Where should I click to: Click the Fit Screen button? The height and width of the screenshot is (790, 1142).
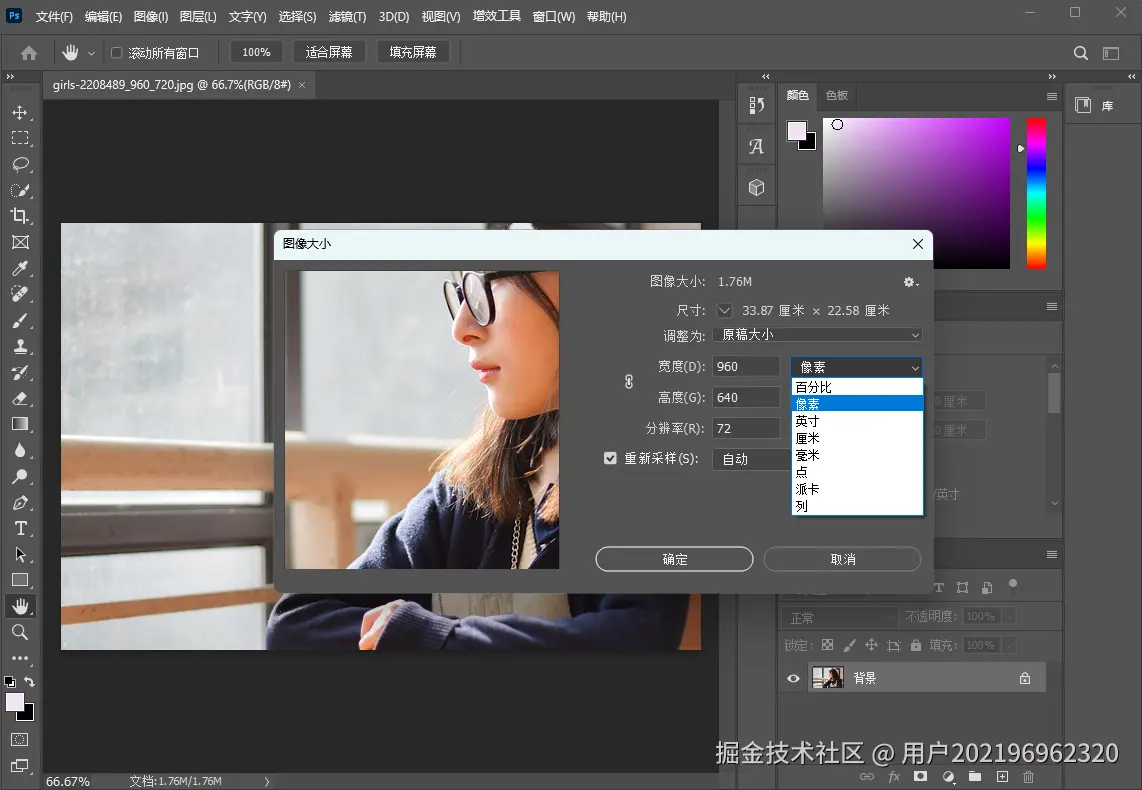point(329,52)
